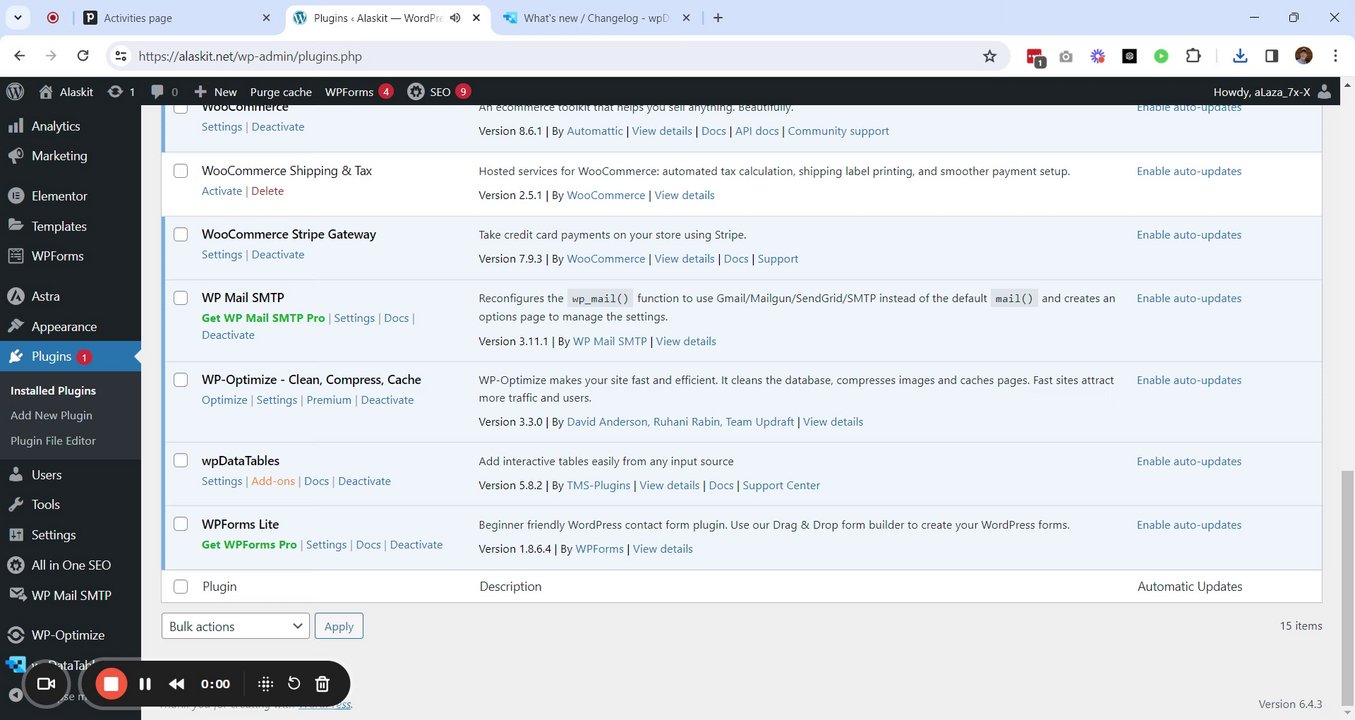Check the WP-Optimize plugin checkbox

click(181, 380)
